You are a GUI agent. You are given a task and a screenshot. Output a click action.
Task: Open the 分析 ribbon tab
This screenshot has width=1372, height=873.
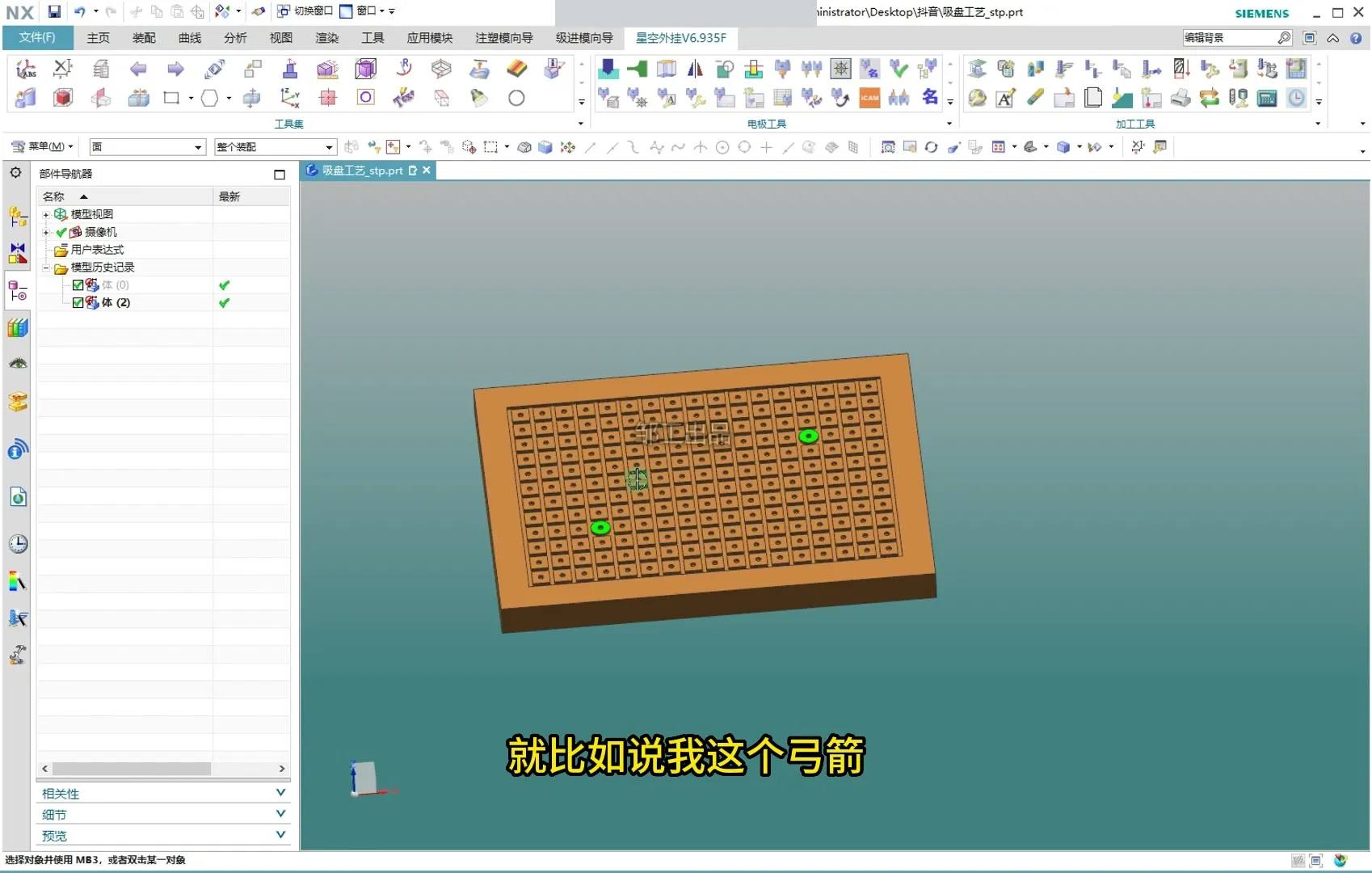pos(235,38)
